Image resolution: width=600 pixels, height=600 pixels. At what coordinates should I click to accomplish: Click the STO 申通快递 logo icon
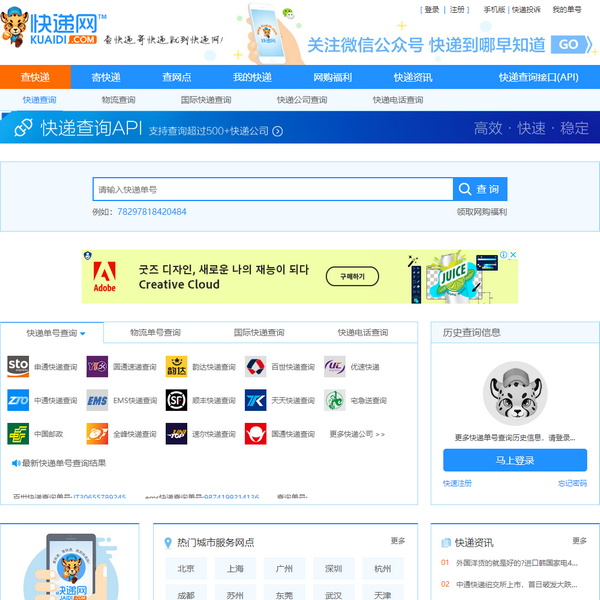point(18,366)
